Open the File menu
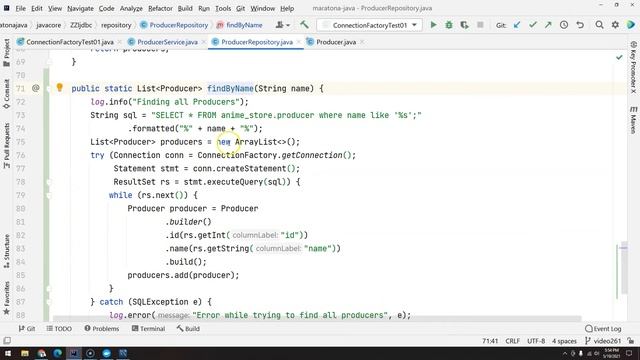The image size is (640, 360). click(20, 8)
